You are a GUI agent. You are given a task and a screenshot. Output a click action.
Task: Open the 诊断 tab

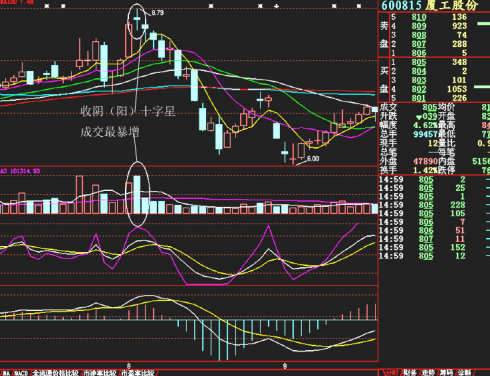point(464,372)
